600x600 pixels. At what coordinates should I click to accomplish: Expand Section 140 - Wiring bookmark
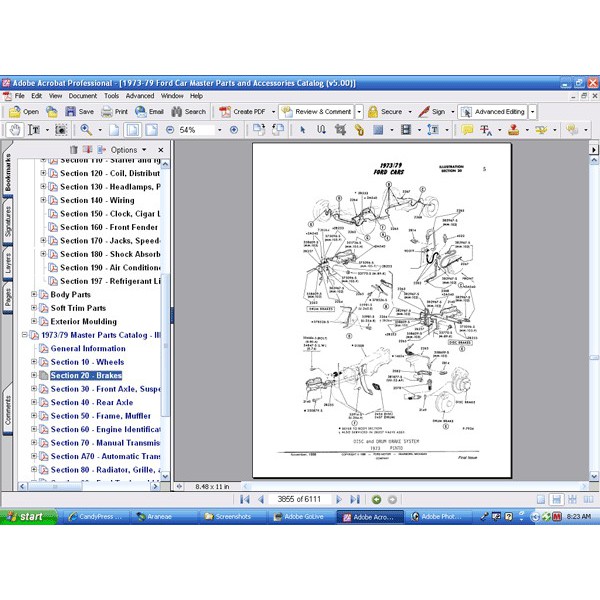[x=43, y=200]
